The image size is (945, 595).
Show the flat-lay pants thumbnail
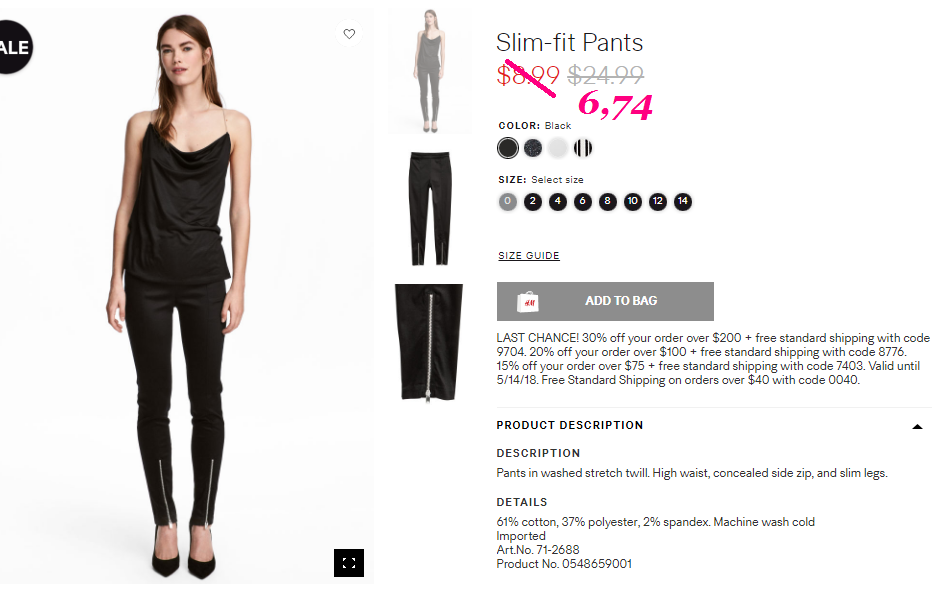[429, 208]
